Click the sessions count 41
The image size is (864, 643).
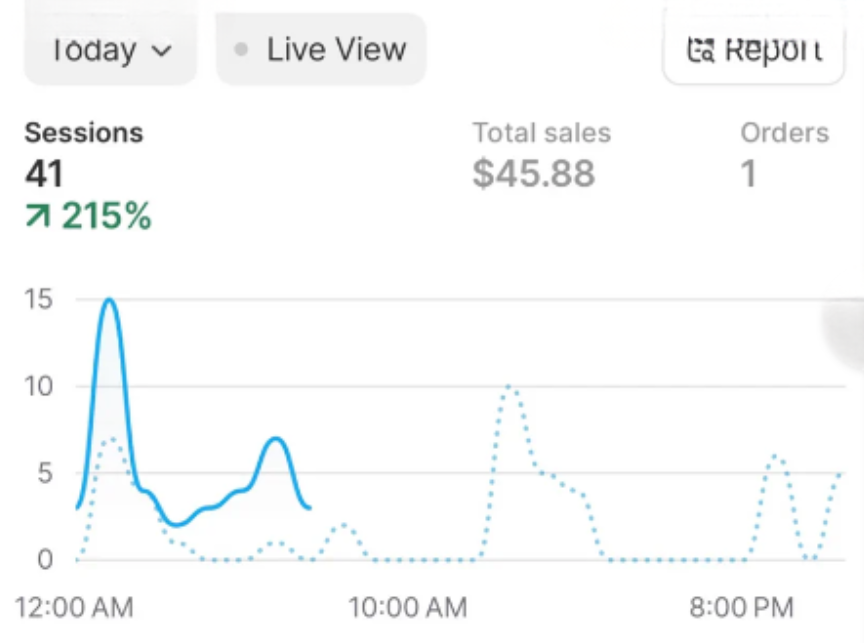[44, 174]
